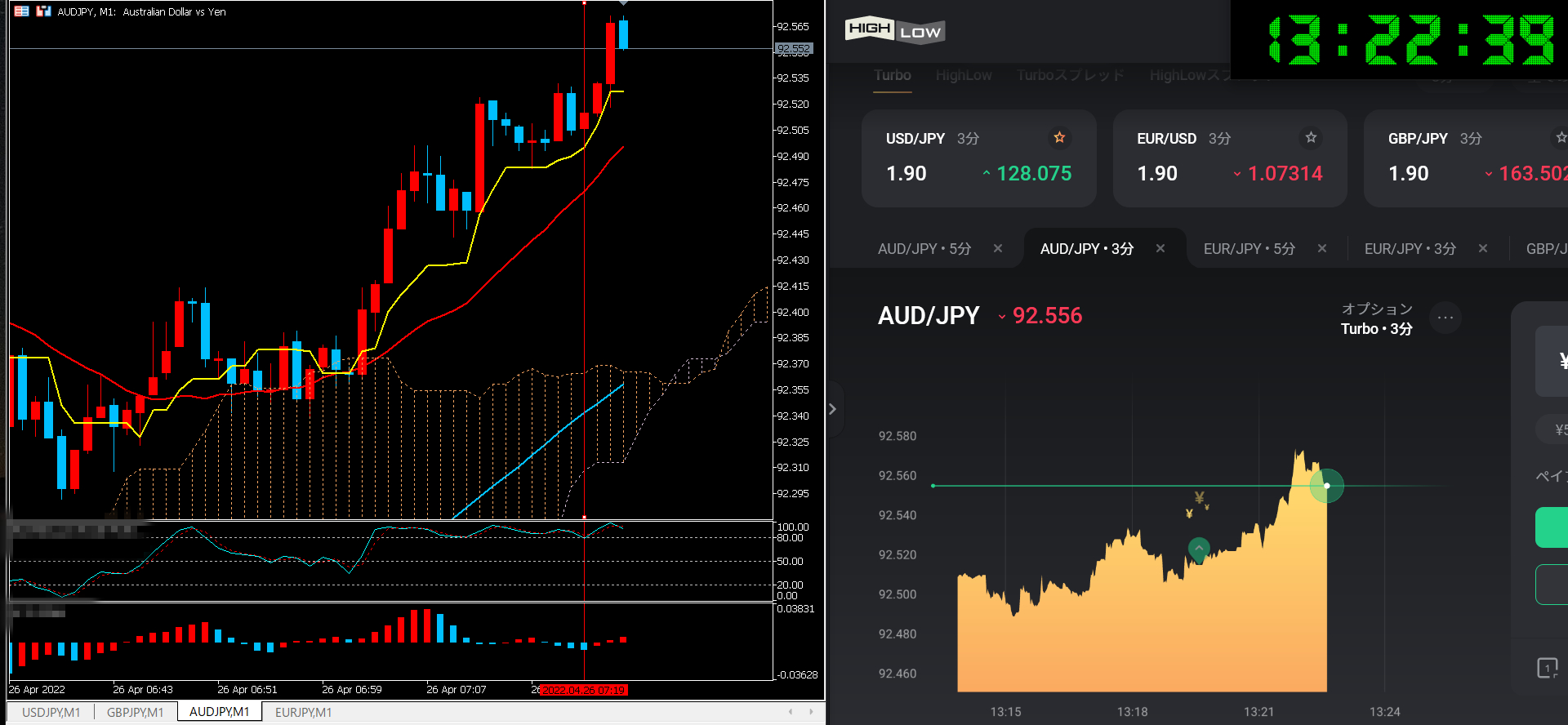Open the EUR/JPY 5分 asset tab
Screen dimensions: 1568x725
click(1249, 248)
